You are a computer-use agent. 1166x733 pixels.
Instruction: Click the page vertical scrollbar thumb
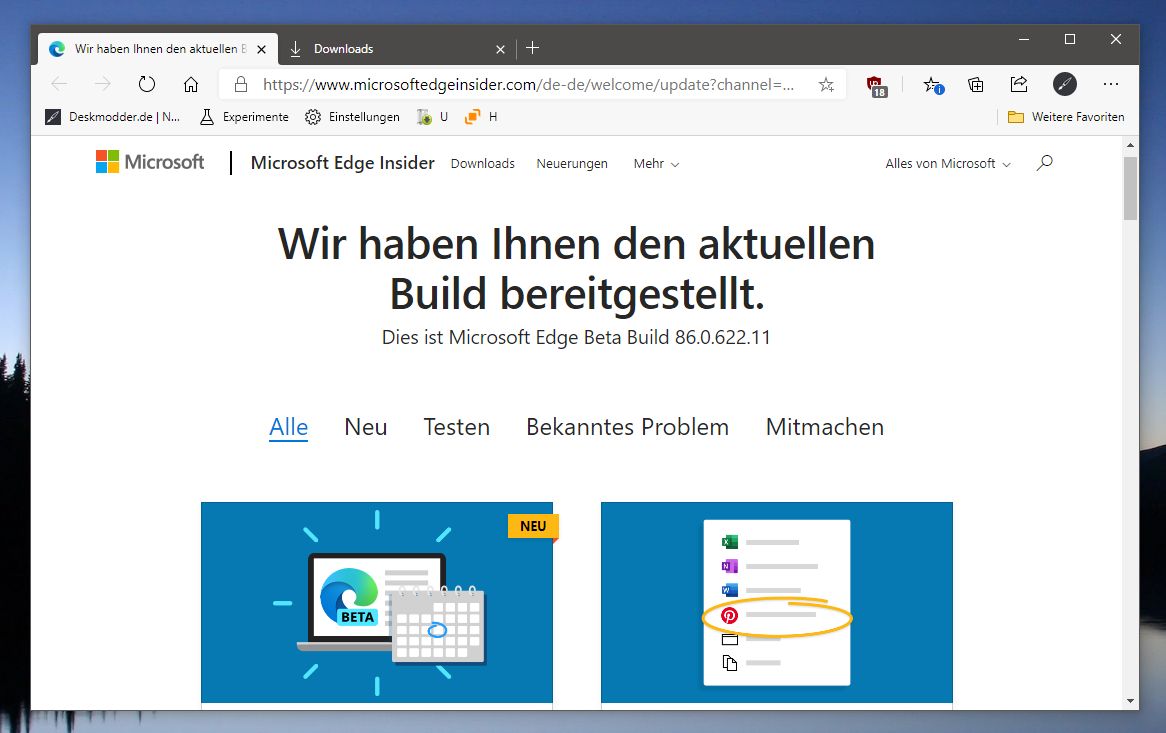pos(1130,188)
